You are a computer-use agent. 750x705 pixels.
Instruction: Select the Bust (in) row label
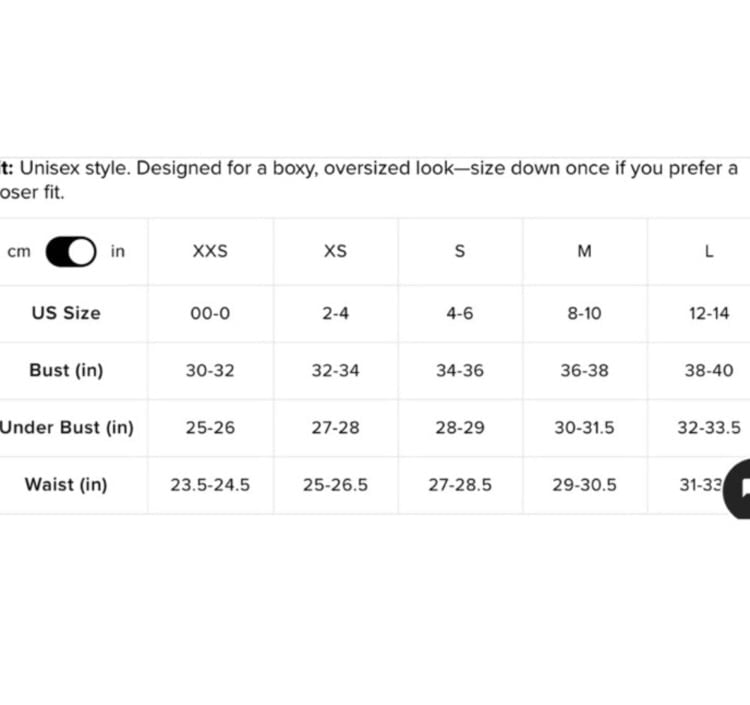[x=66, y=371]
